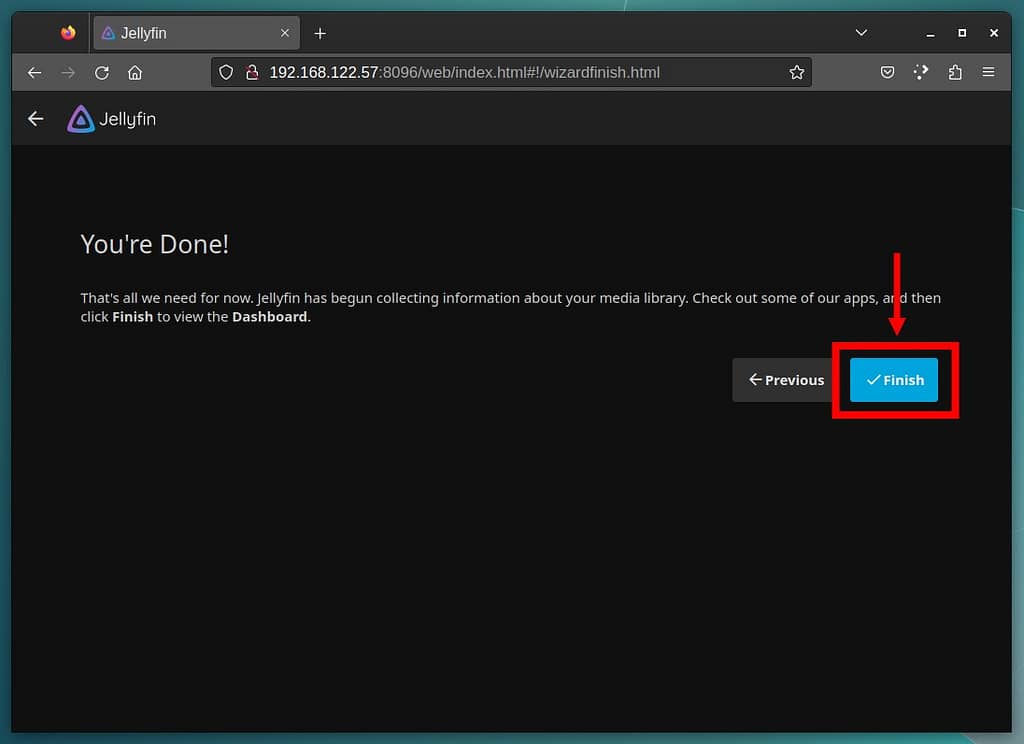This screenshot has height=744, width=1024.
Task: Click the browser back arrow
Action: [35, 73]
